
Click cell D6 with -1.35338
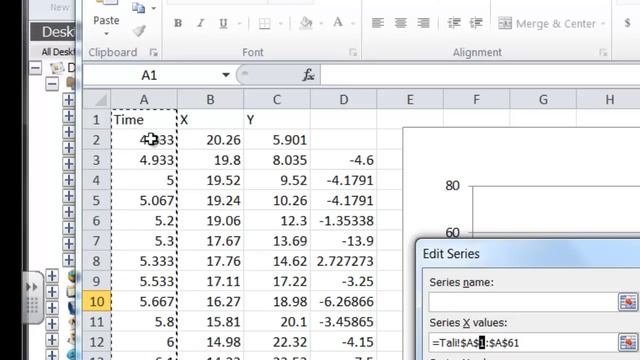pos(344,221)
